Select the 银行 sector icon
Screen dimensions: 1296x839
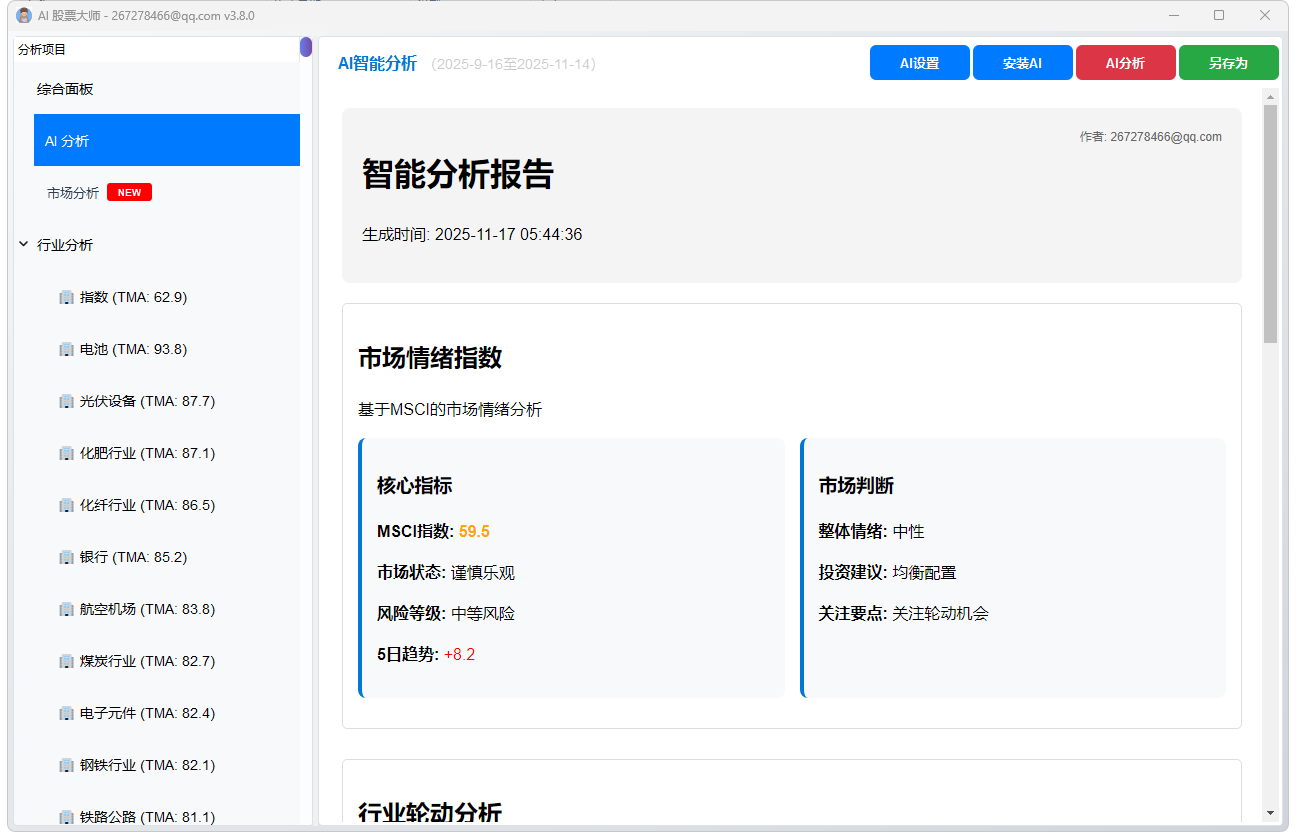click(x=66, y=557)
